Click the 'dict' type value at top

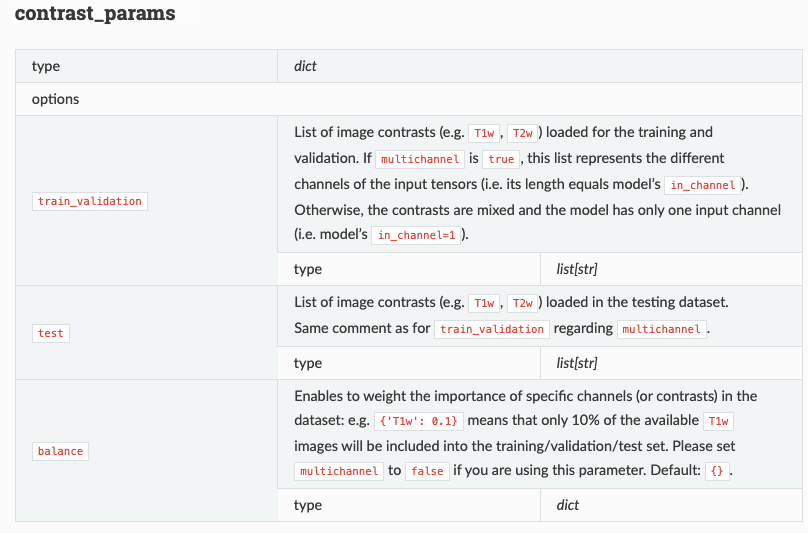click(x=305, y=66)
